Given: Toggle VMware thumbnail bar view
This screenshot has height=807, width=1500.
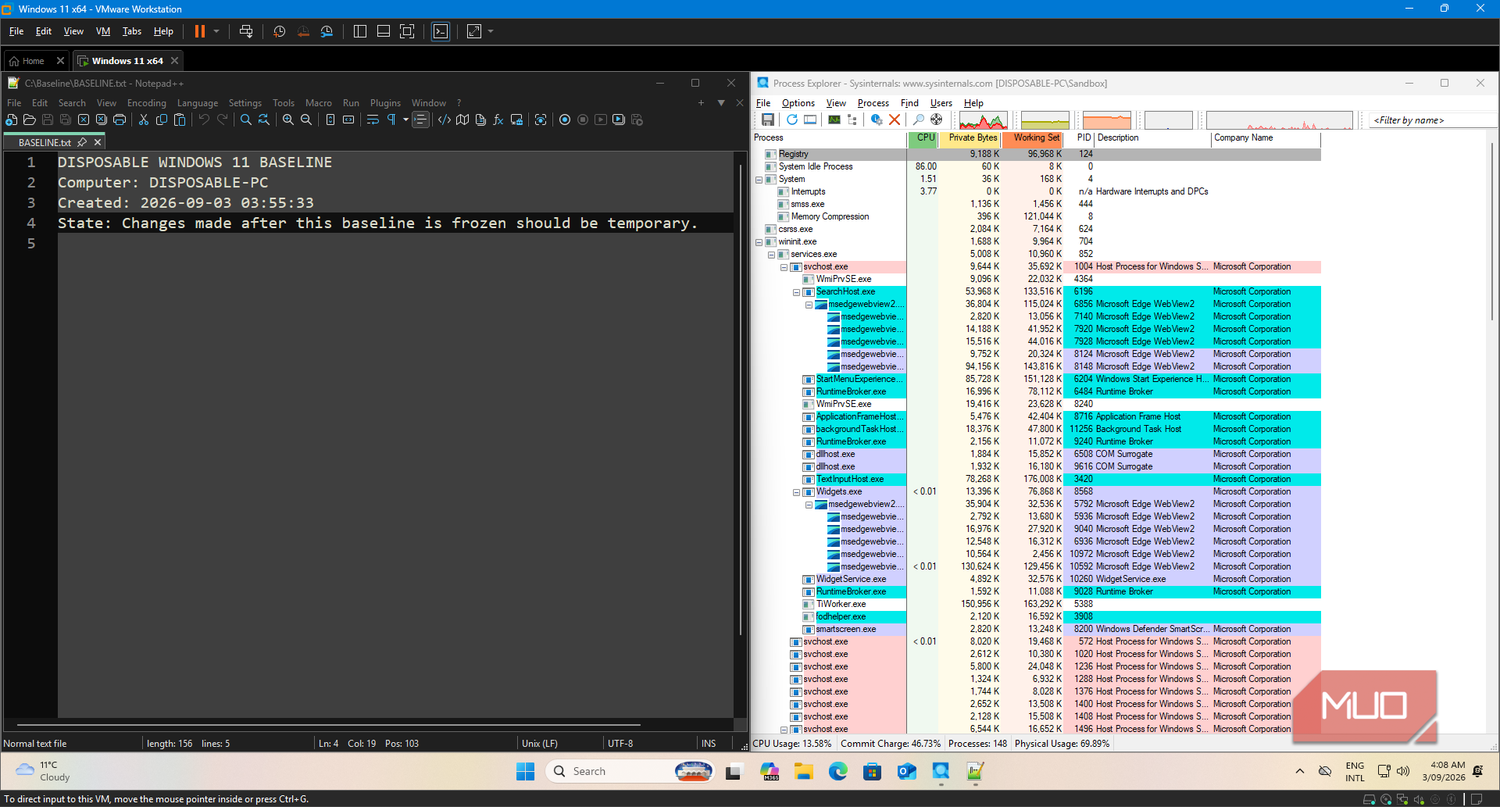Looking at the screenshot, I should 383,31.
